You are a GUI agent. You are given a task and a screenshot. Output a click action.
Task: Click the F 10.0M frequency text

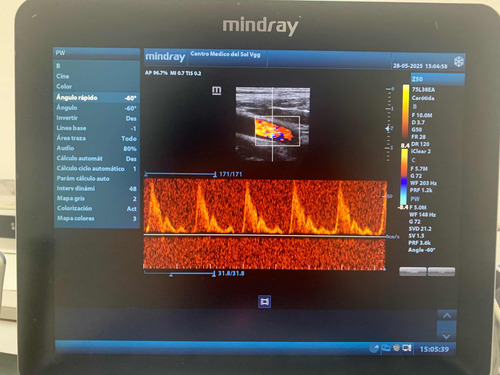coord(422,115)
